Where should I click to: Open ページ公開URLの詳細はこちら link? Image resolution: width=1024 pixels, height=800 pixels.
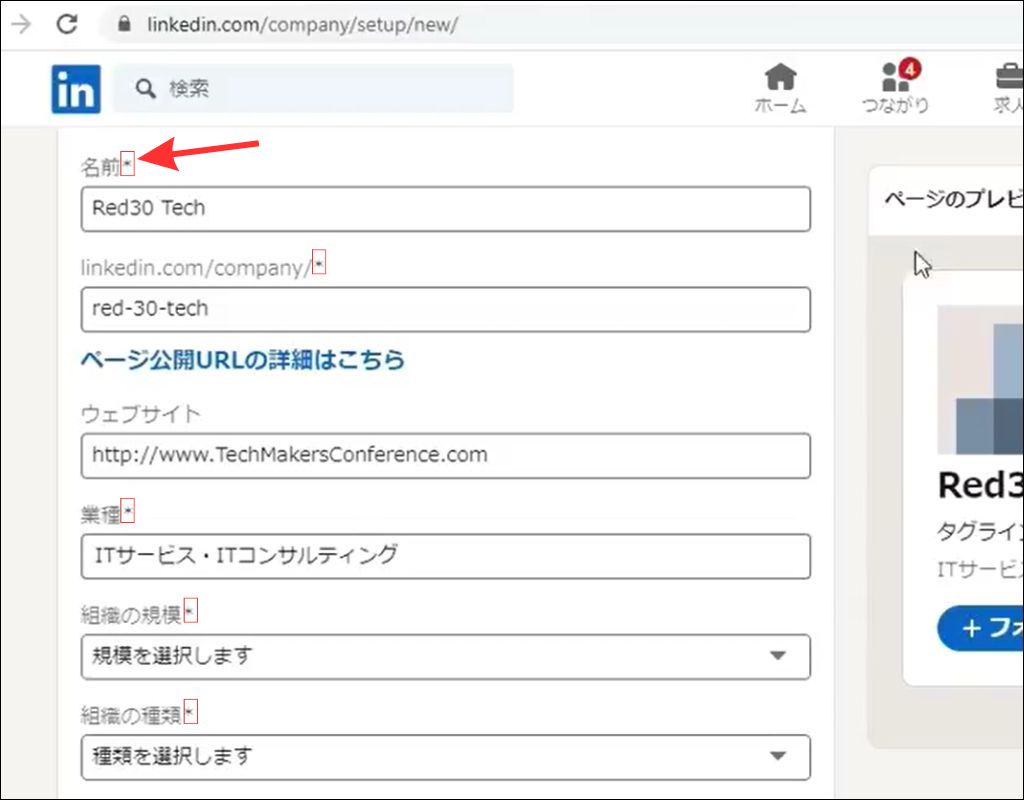coord(242,360)
